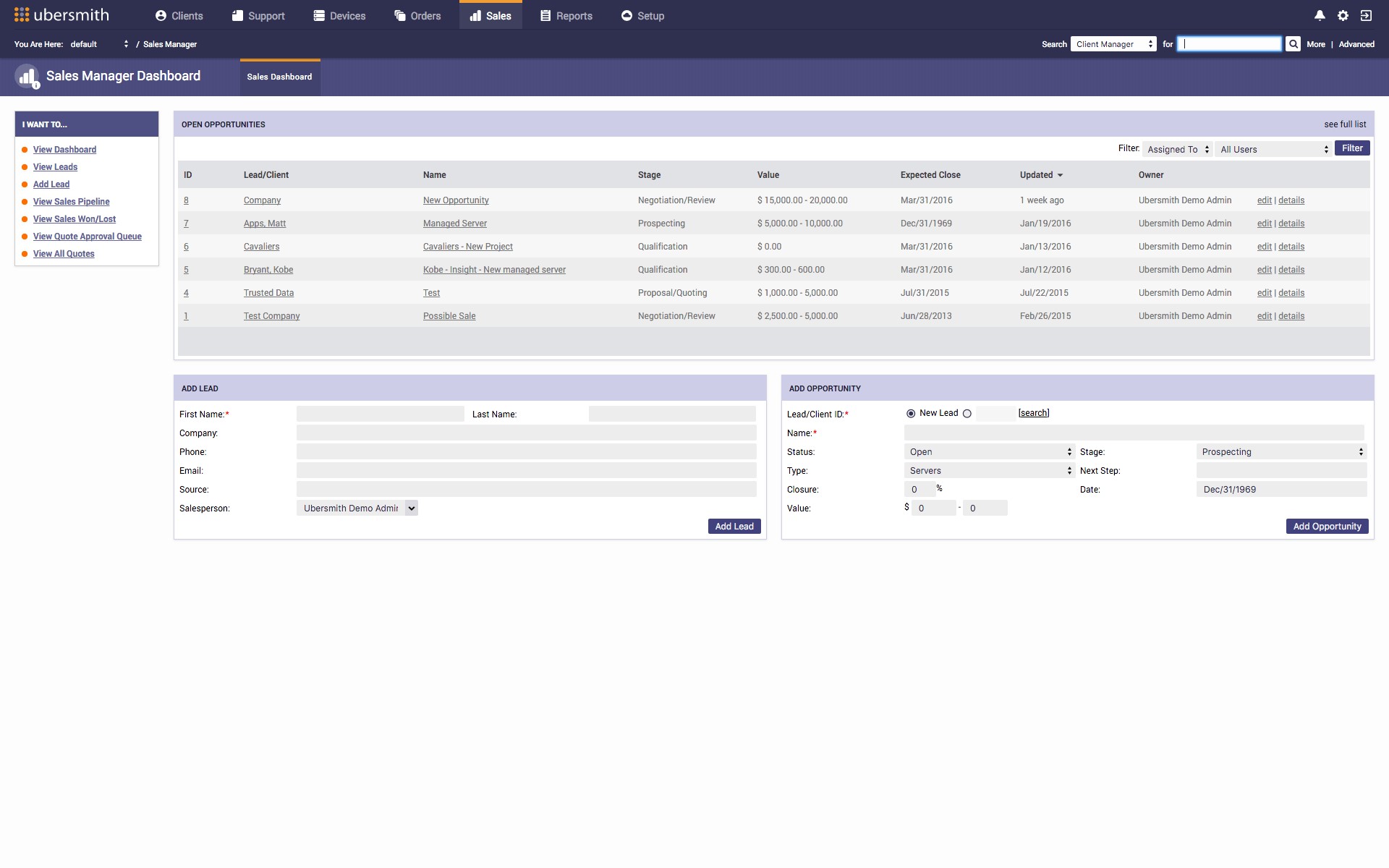
Task: Open the settings gear icon
Action: coord(1343,15)
